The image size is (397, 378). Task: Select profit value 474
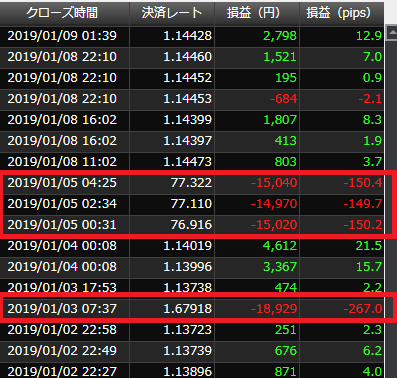286,287
